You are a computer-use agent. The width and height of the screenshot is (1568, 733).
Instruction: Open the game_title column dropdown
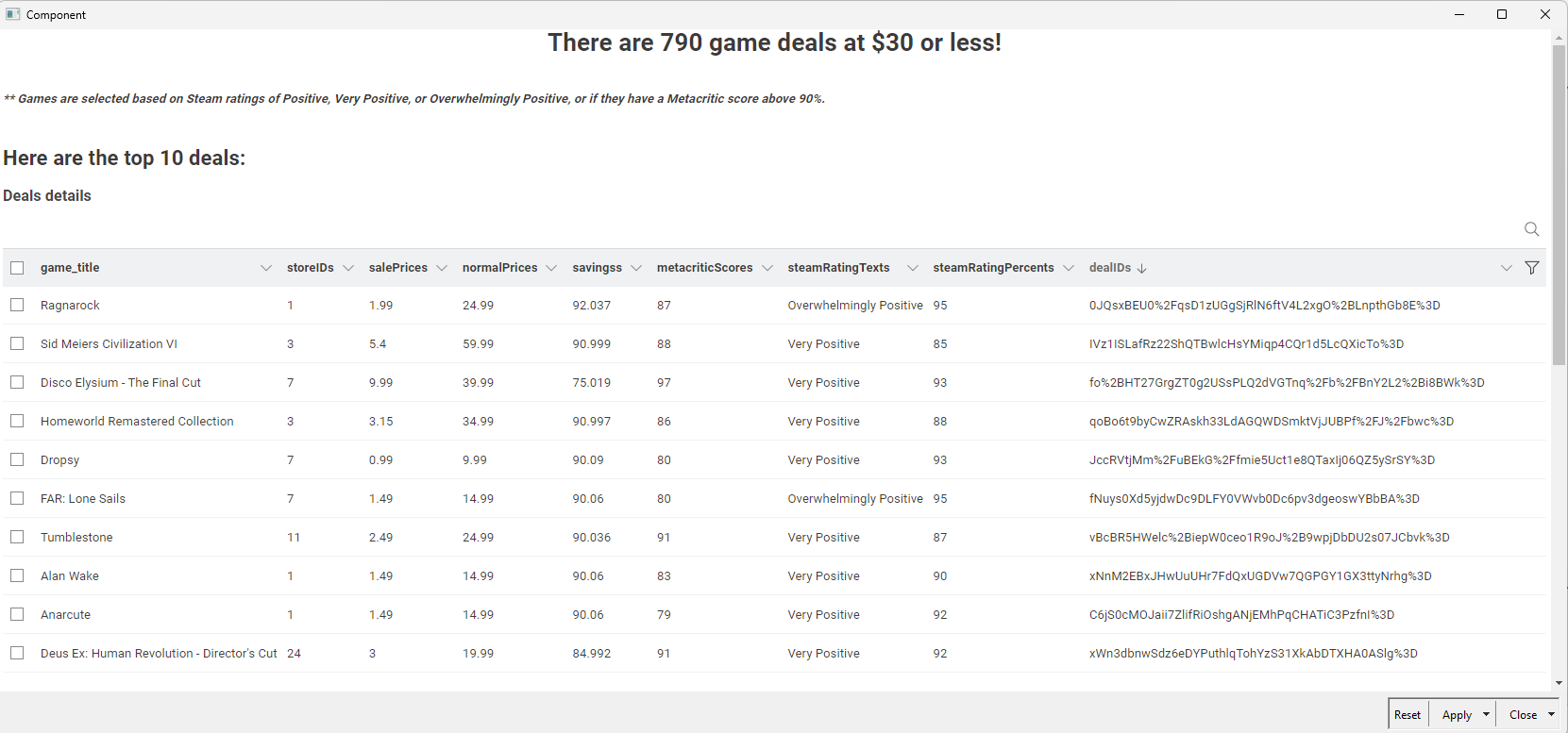[x=265, y=268]
